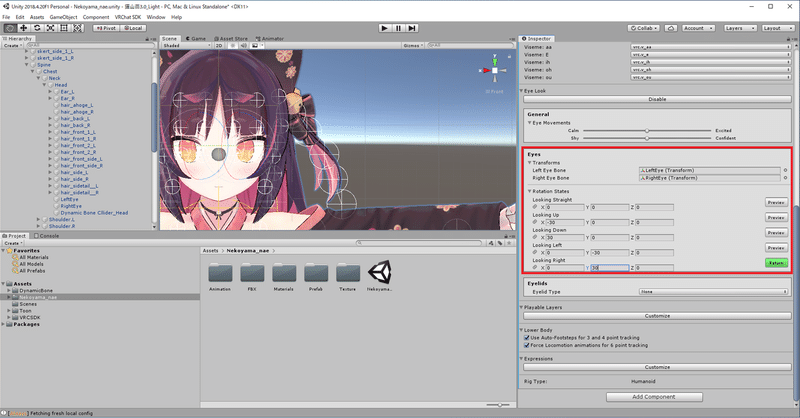Select the Hand tool in toolbar
Screen dimensions: 800x418
click(x=10, y=28)
